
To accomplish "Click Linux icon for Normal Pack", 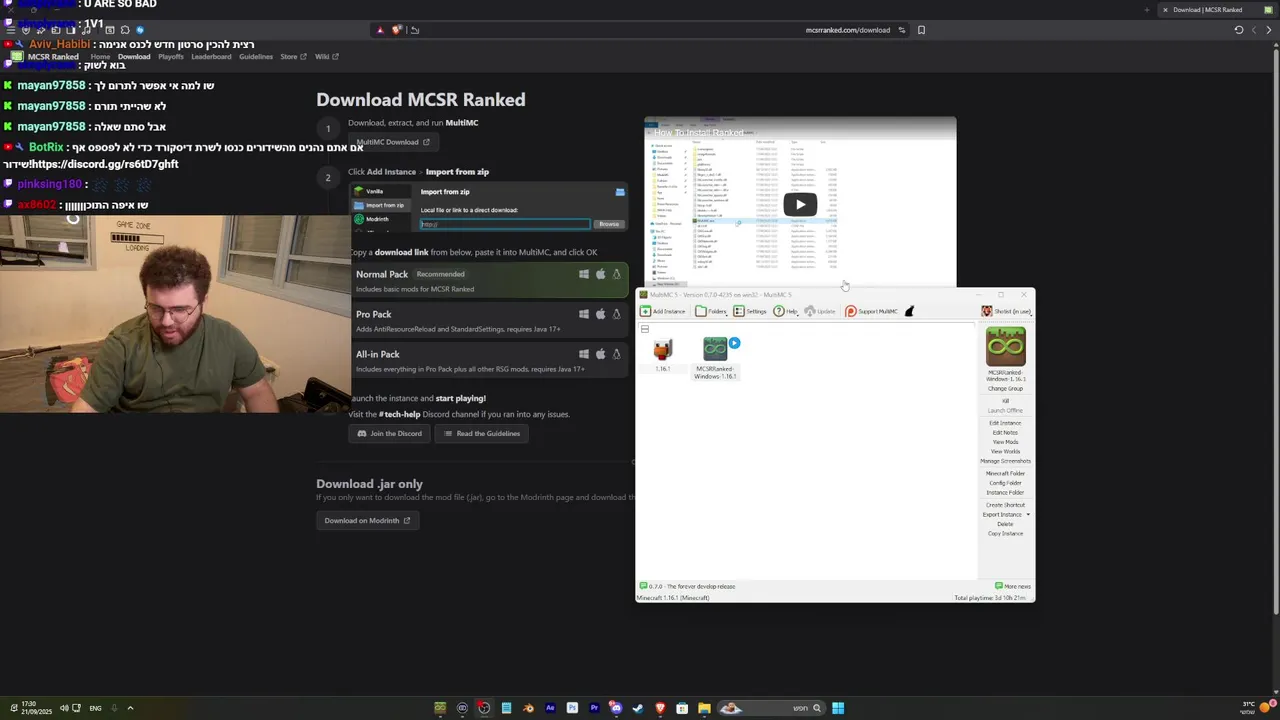I will pyautogui.click(x=616, y=274).
